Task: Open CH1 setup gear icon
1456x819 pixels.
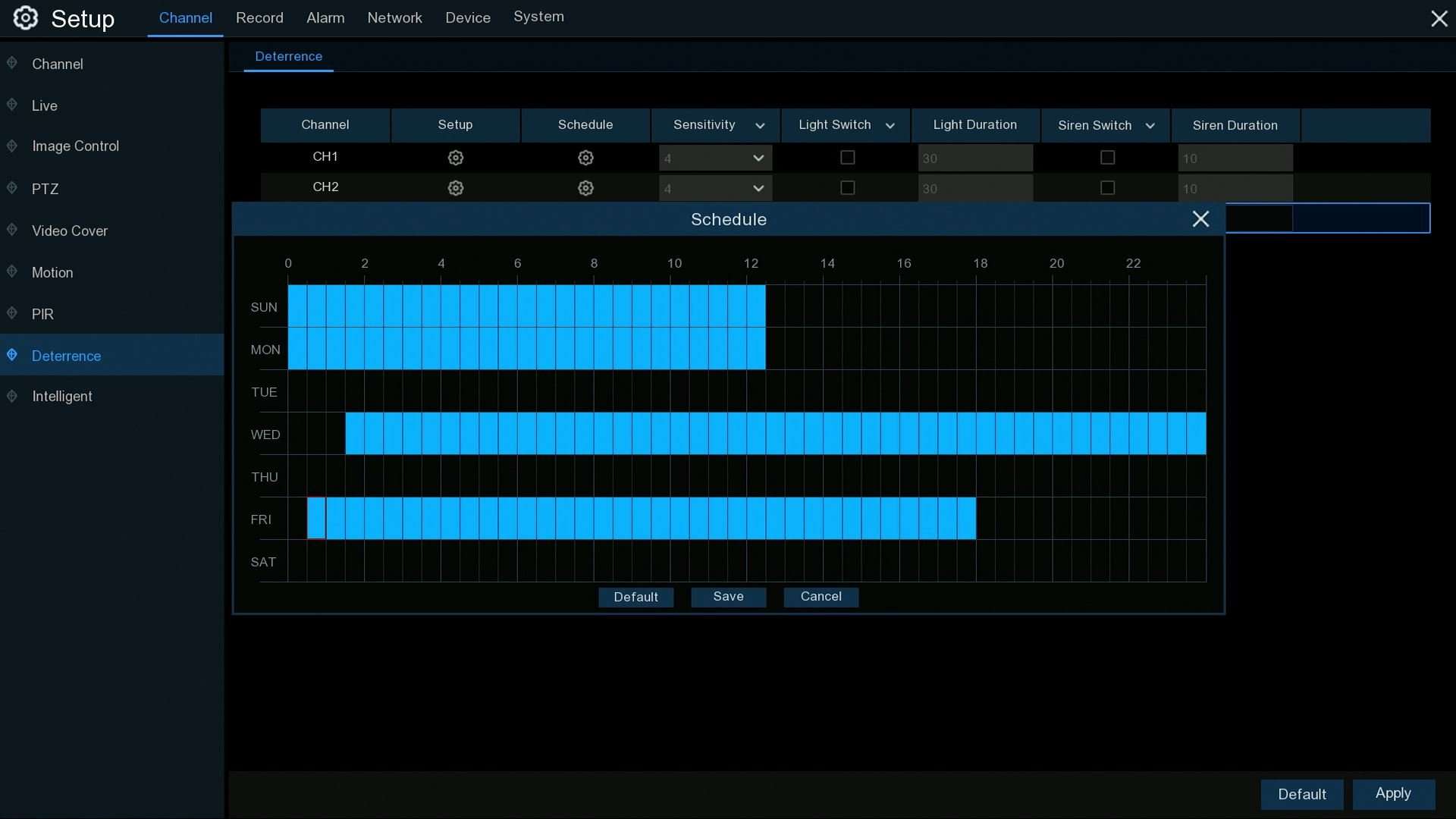Action: [x=455, y=158]
